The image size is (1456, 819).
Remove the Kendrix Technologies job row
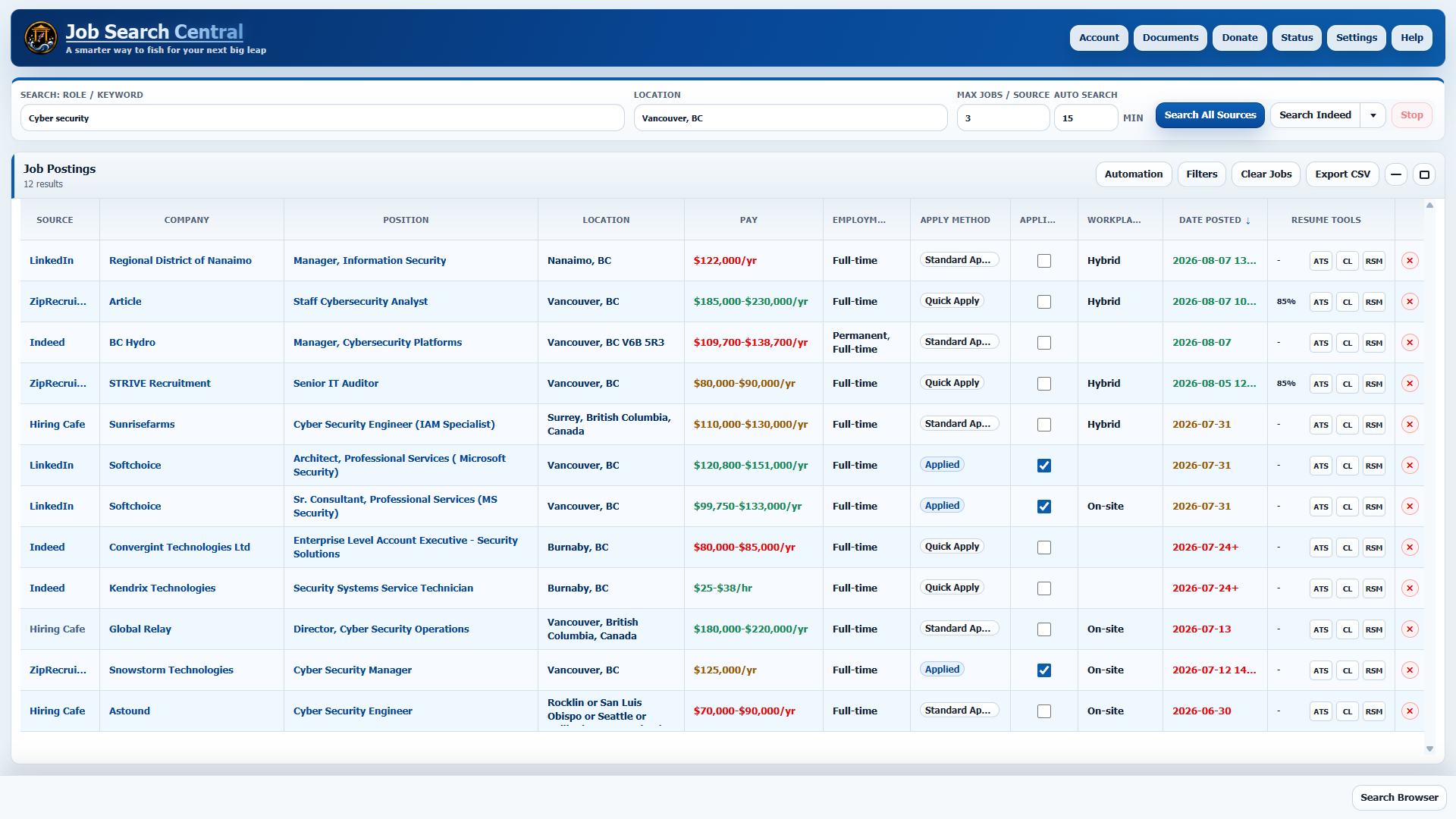1410,588
